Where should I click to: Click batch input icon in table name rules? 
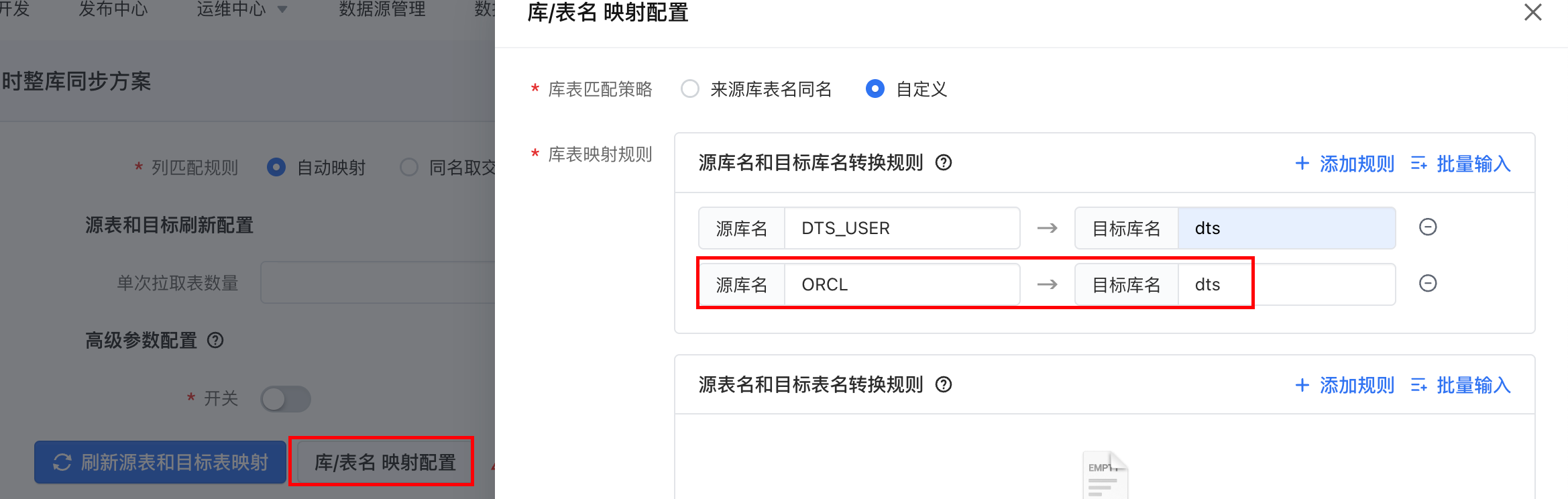point(1418,386)
